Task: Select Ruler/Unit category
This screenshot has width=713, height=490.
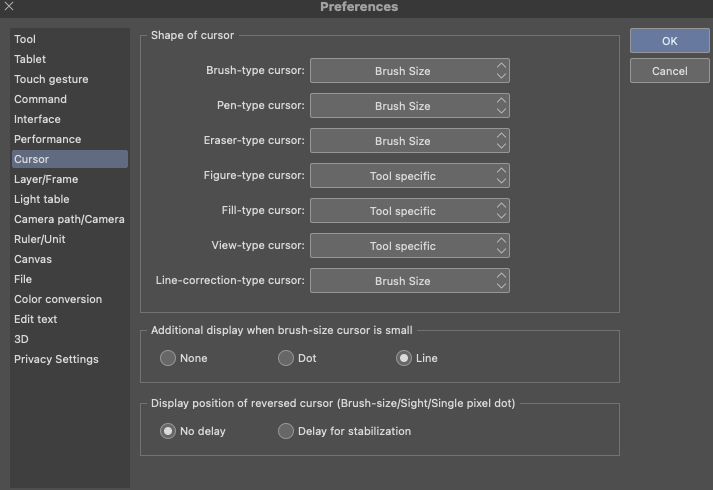Action: coord(70,239)
